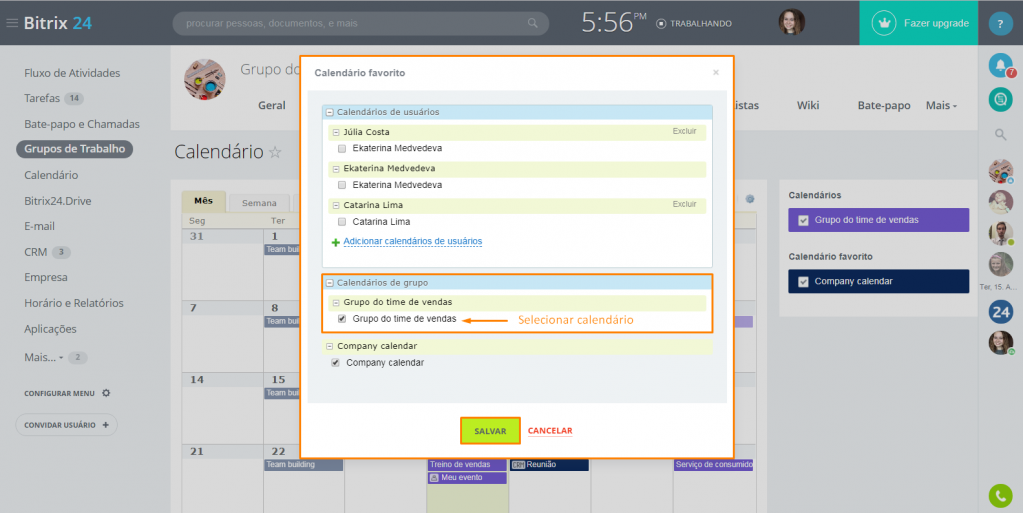1023x513 pixels.
Task: Click the CANCELAR link
Action: pos(550,431)
